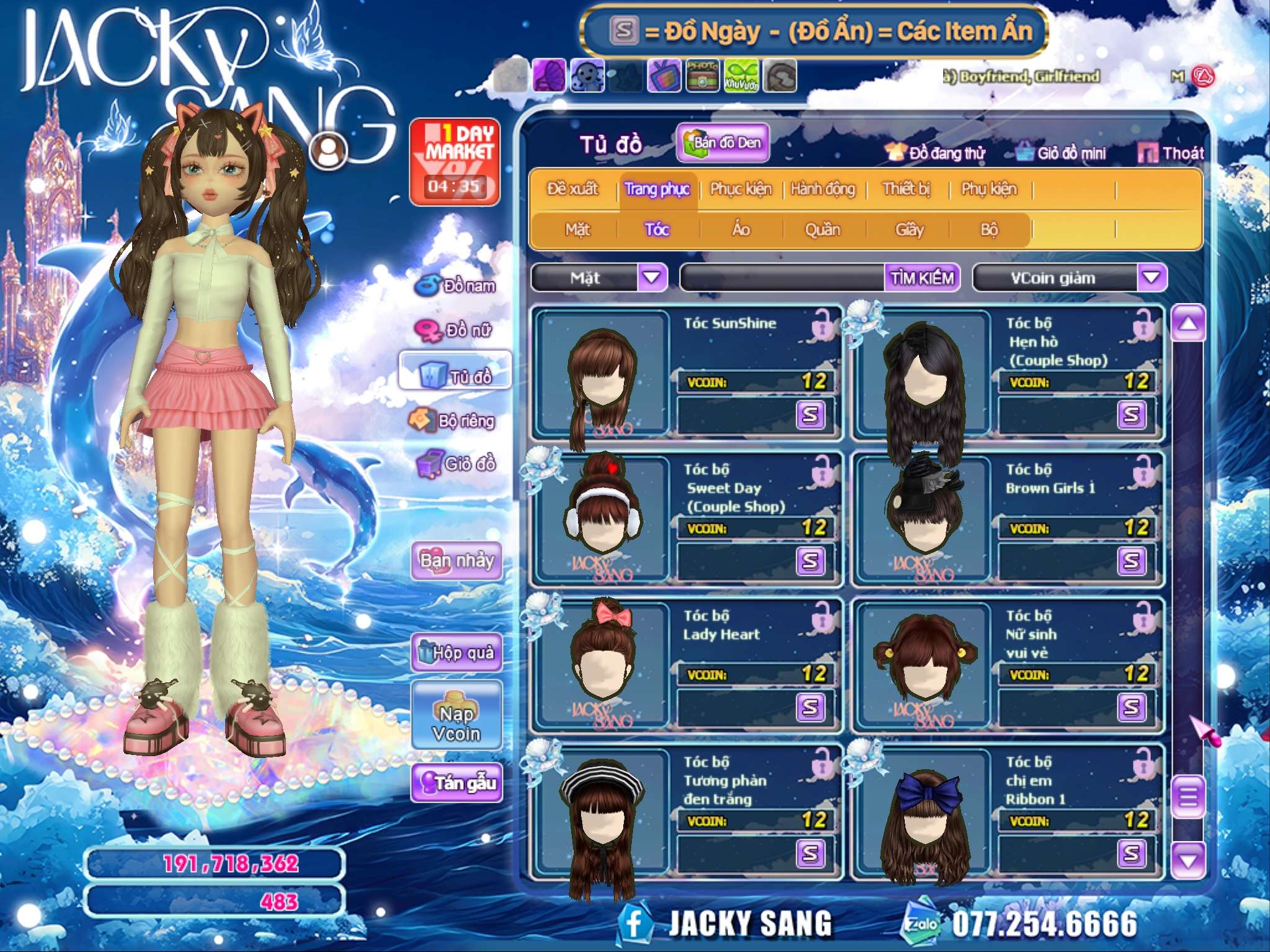Screen dimensions: 1270x952
Task: Click the round profile avatar icon beside character
Action: pyautogui.click(x=327, y=151)
